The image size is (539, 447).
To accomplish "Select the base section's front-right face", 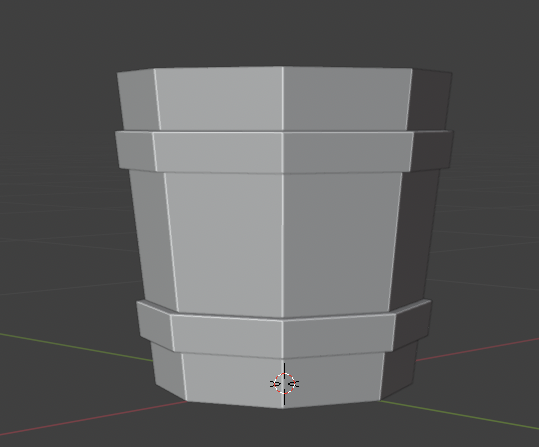I will 333,380.
